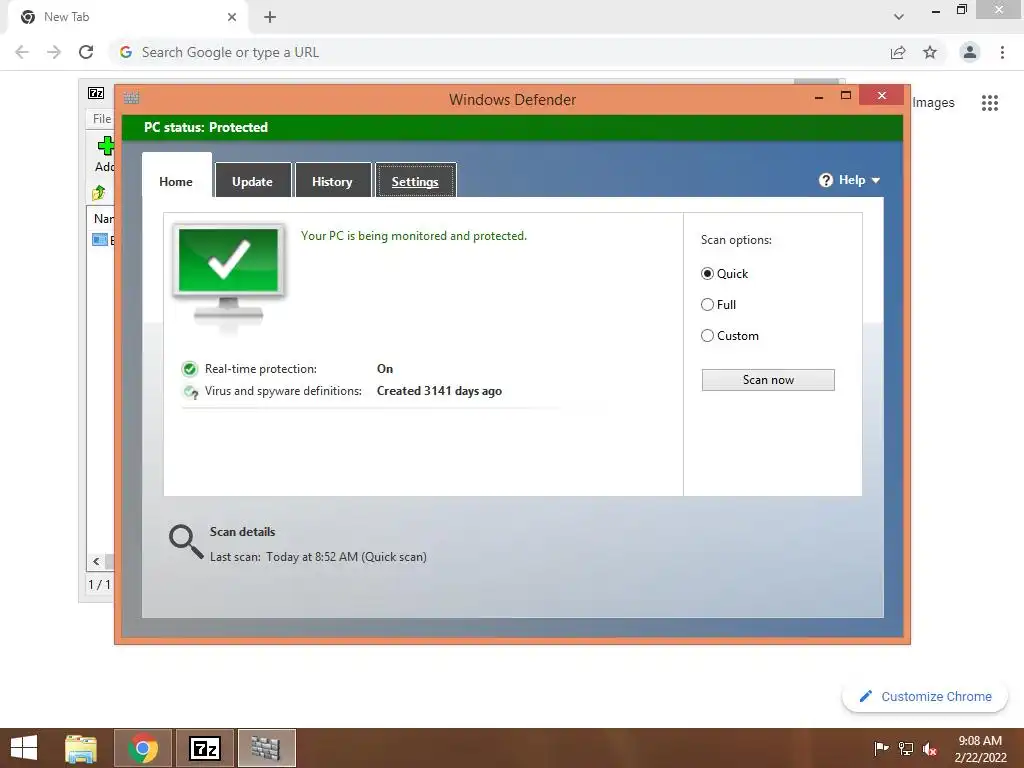
Task: Maximize the Windows Defender window
Action: [846, 95]
